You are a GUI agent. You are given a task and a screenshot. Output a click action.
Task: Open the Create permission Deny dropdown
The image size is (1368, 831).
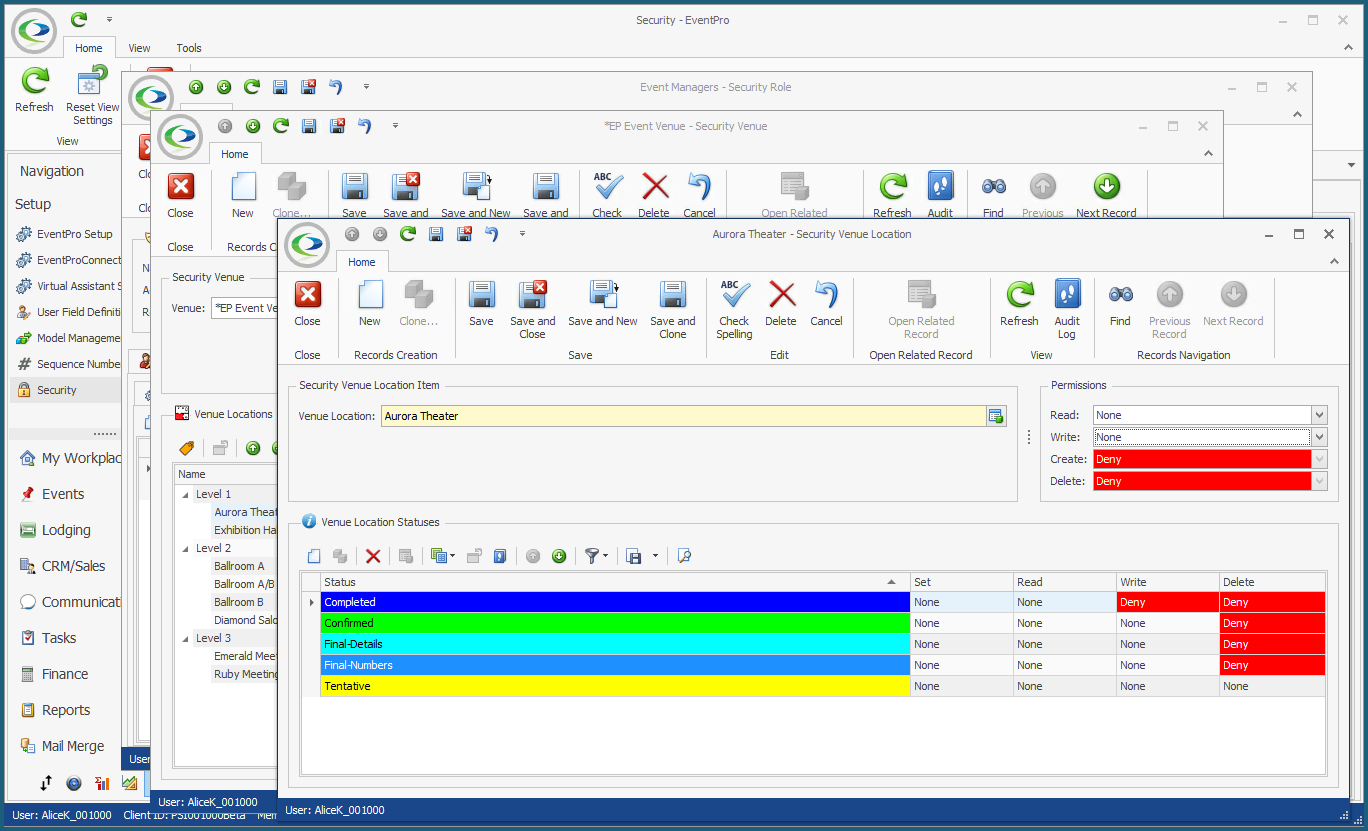1320,459
